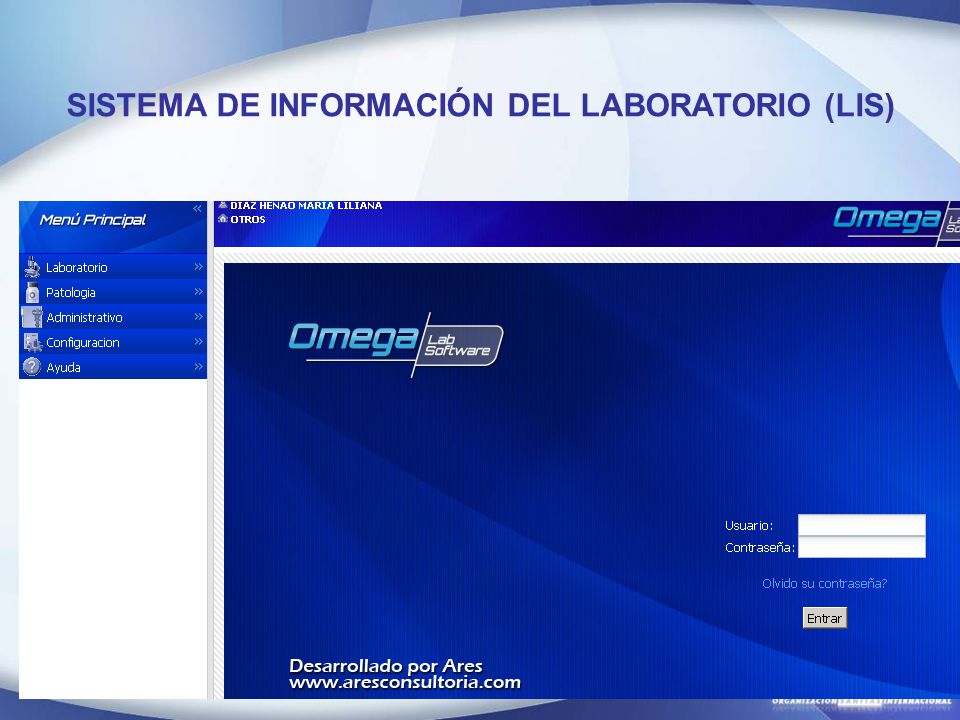
Task: Click the Configuracion tools icon
Action: [32, 342]
